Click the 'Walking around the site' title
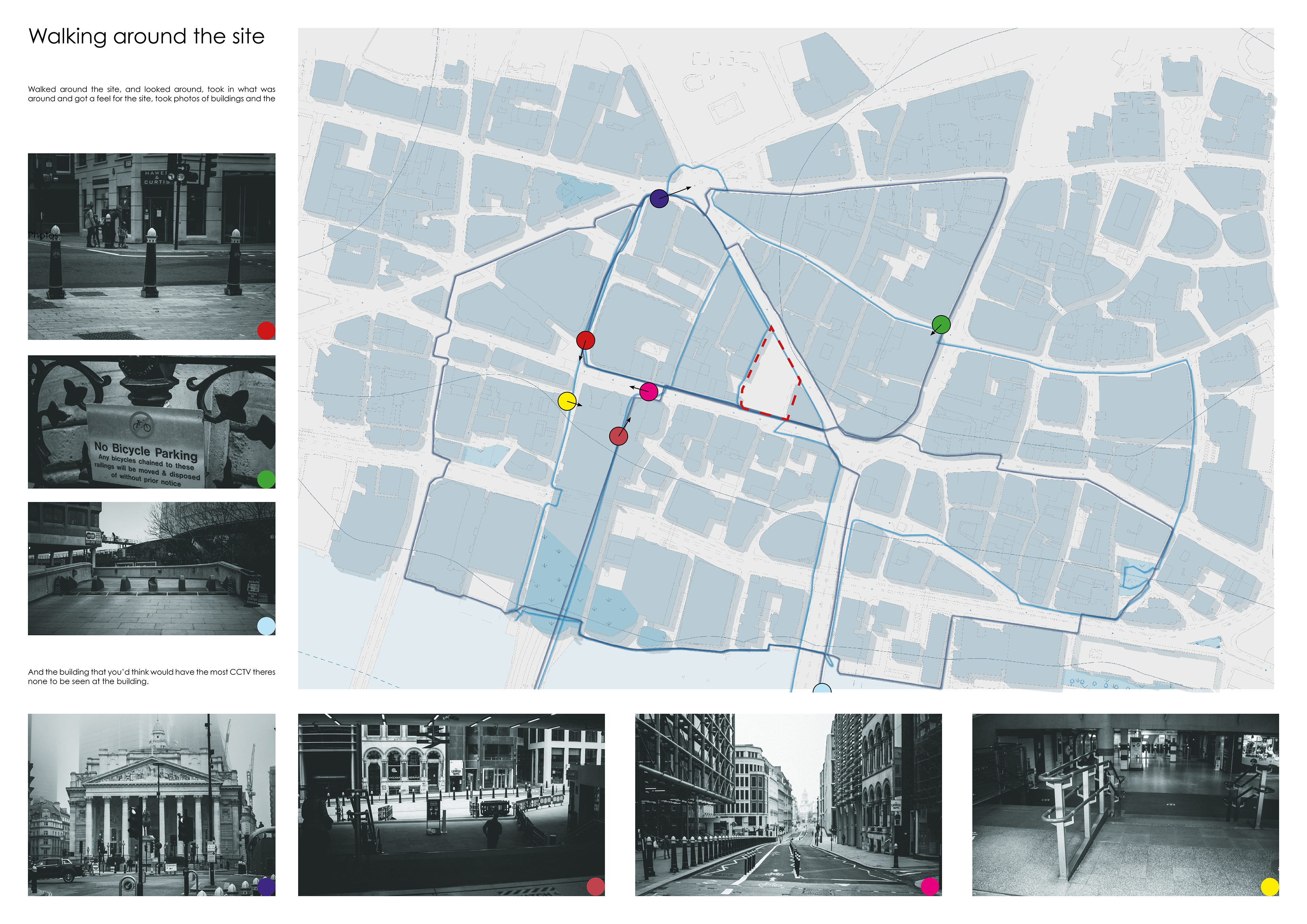 (x=146, y=36)
